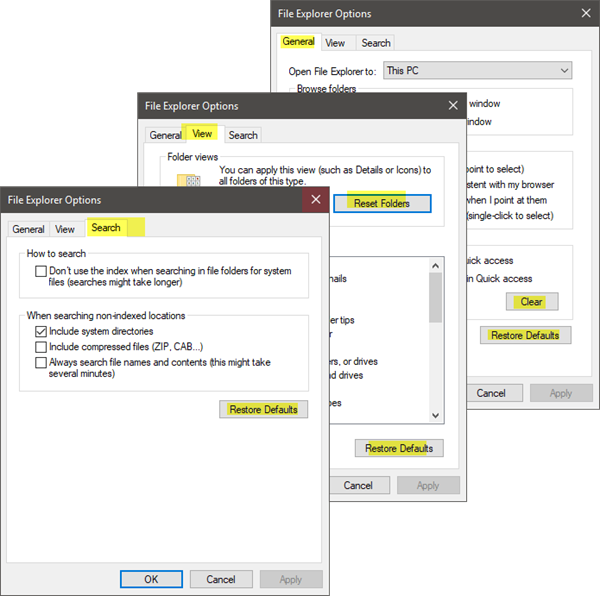Select the highlighted Search tab in front dialog
Viewport: 600px width, 596px height.
[x=106, y=228]
